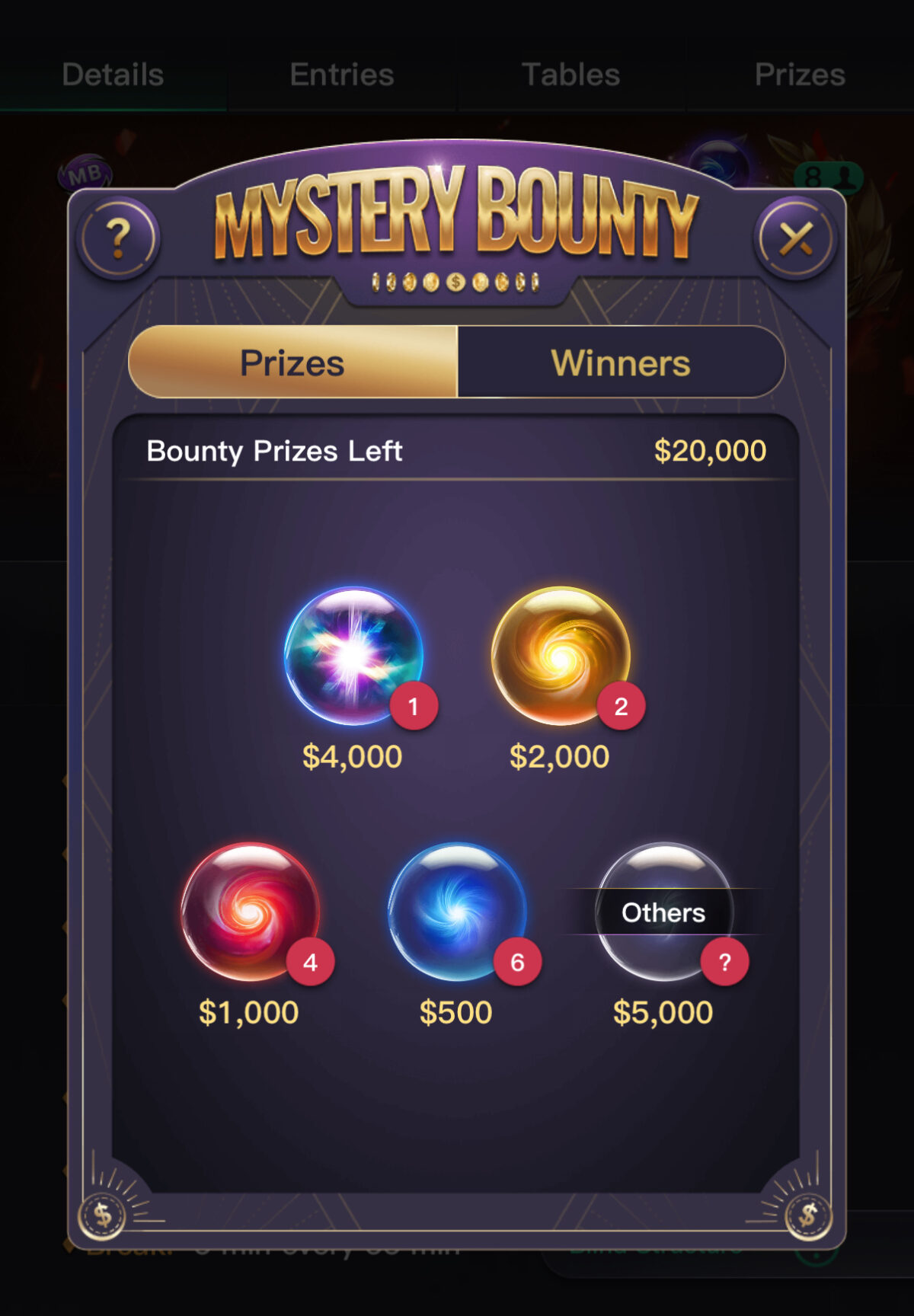914x1316 pixels.
Task: Select the golden $2,000 bounty orb
Action: tap(561, 656)
